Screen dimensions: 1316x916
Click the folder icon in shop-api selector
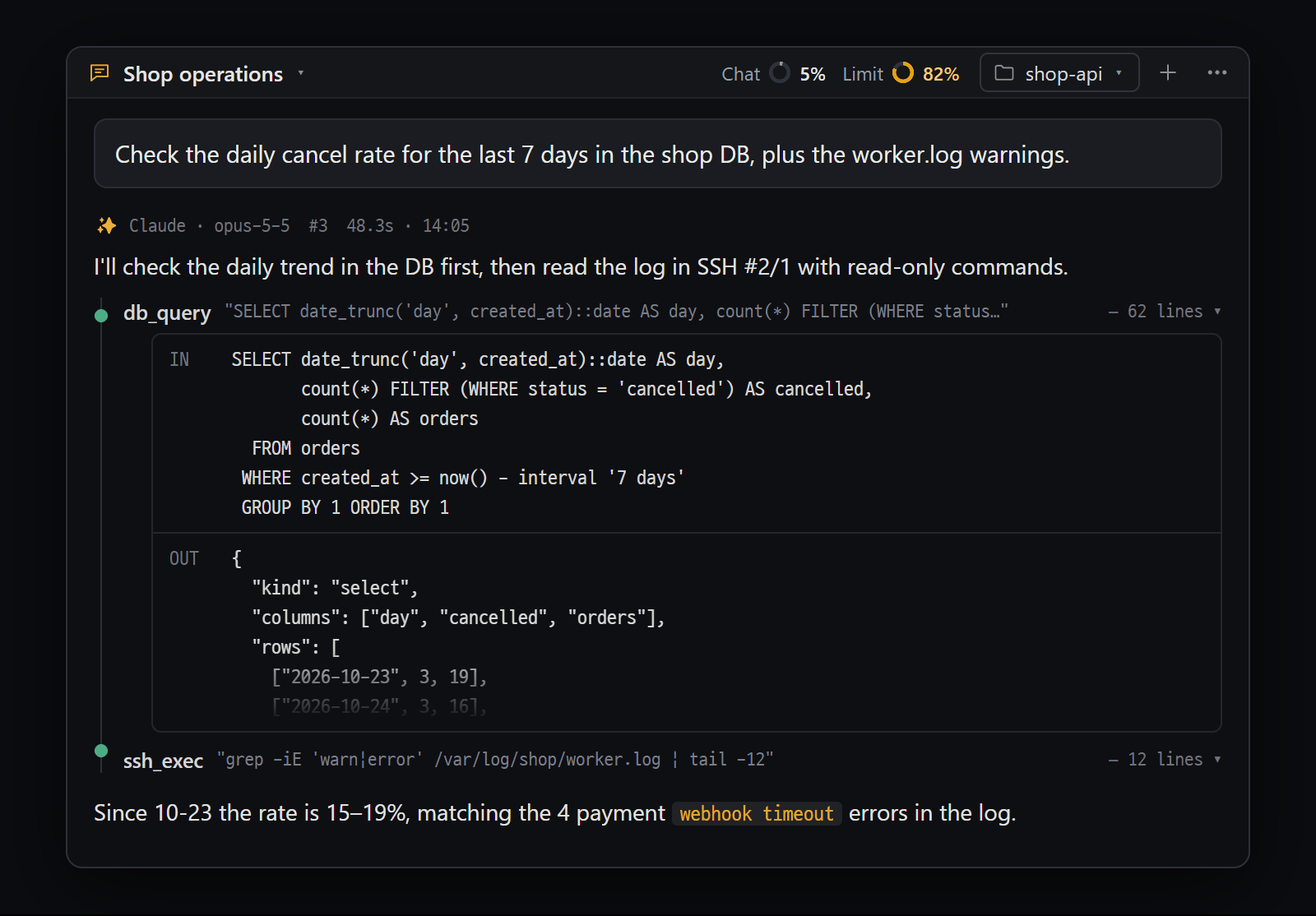coord(1004,73)
